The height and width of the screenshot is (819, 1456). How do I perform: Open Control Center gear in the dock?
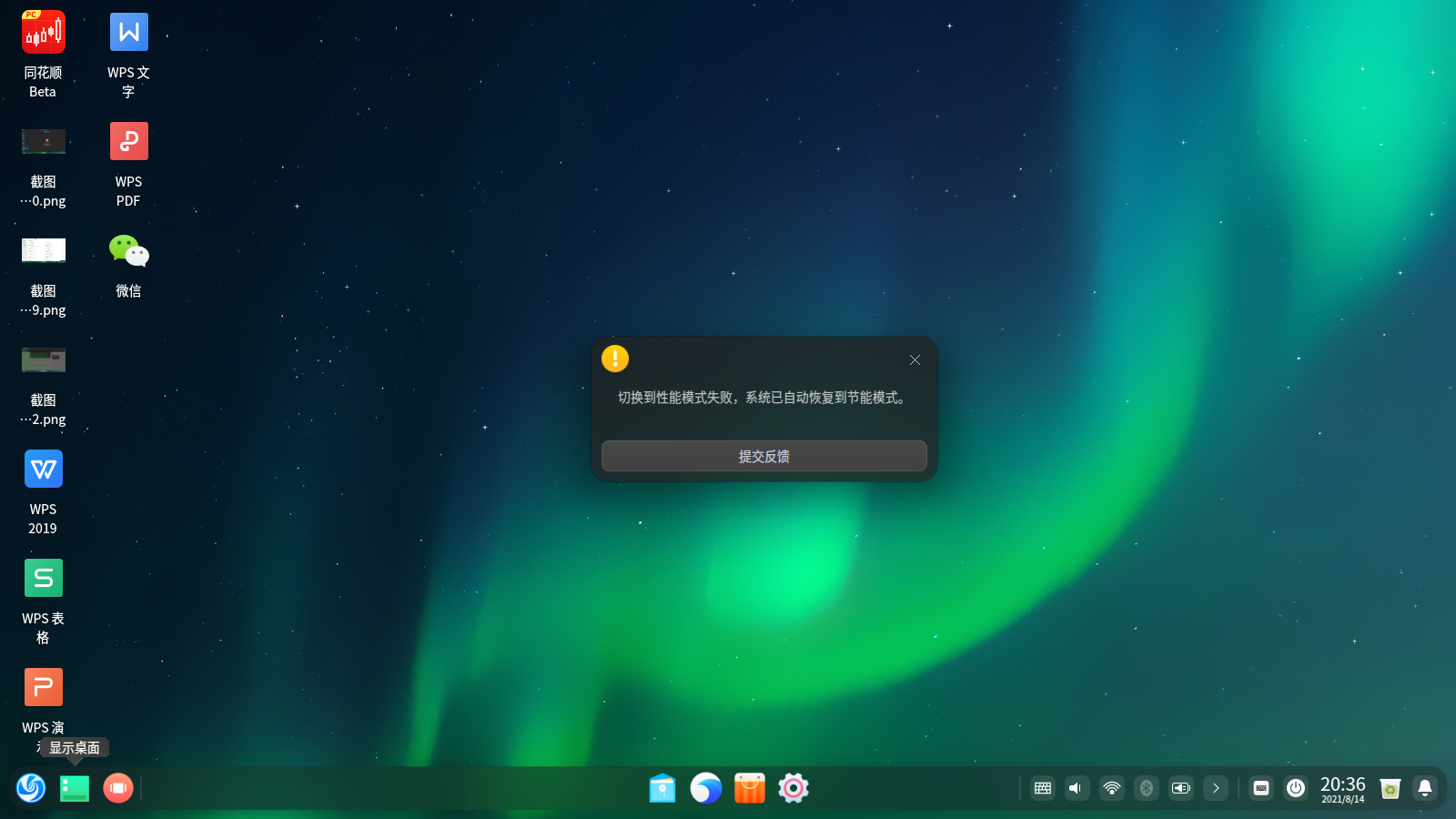[x=794, y=788]
